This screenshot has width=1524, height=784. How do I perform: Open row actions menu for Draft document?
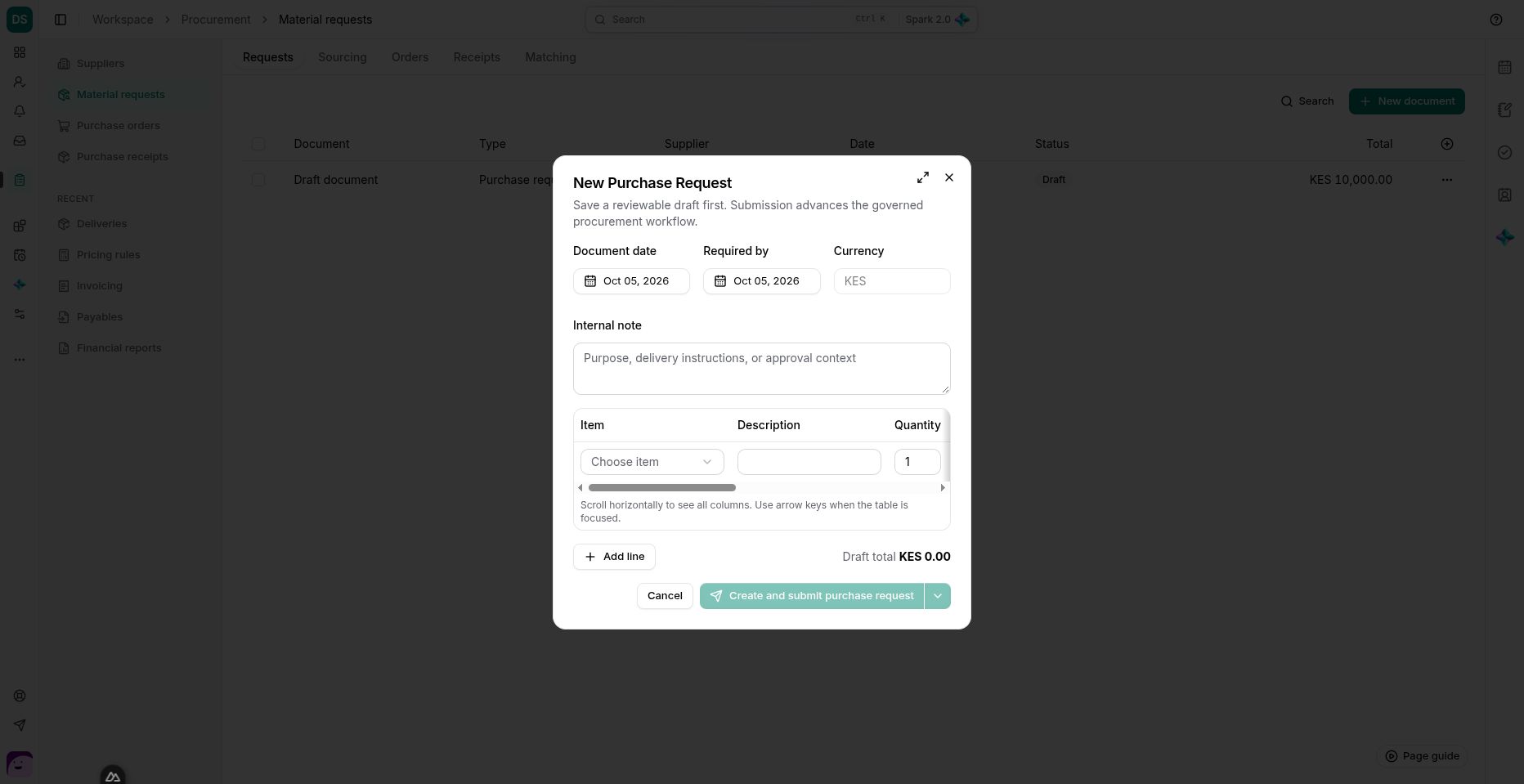pos(1447,180)
